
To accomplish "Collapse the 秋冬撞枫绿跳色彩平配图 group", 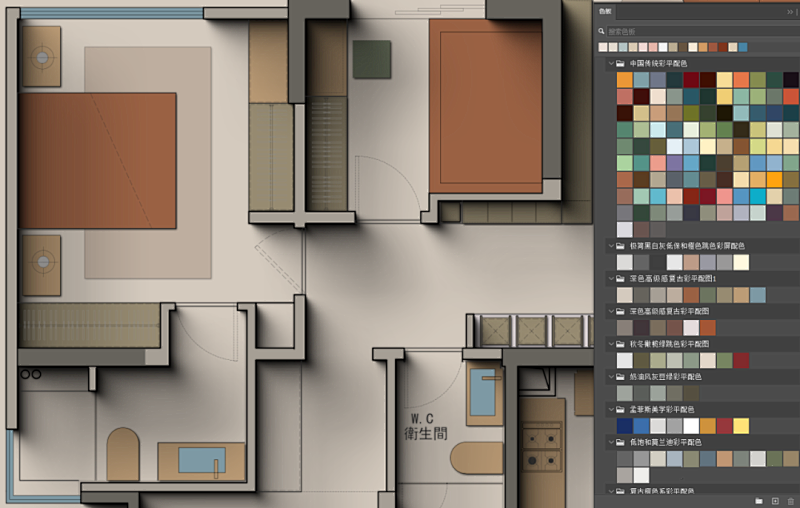I will point(608,344).
